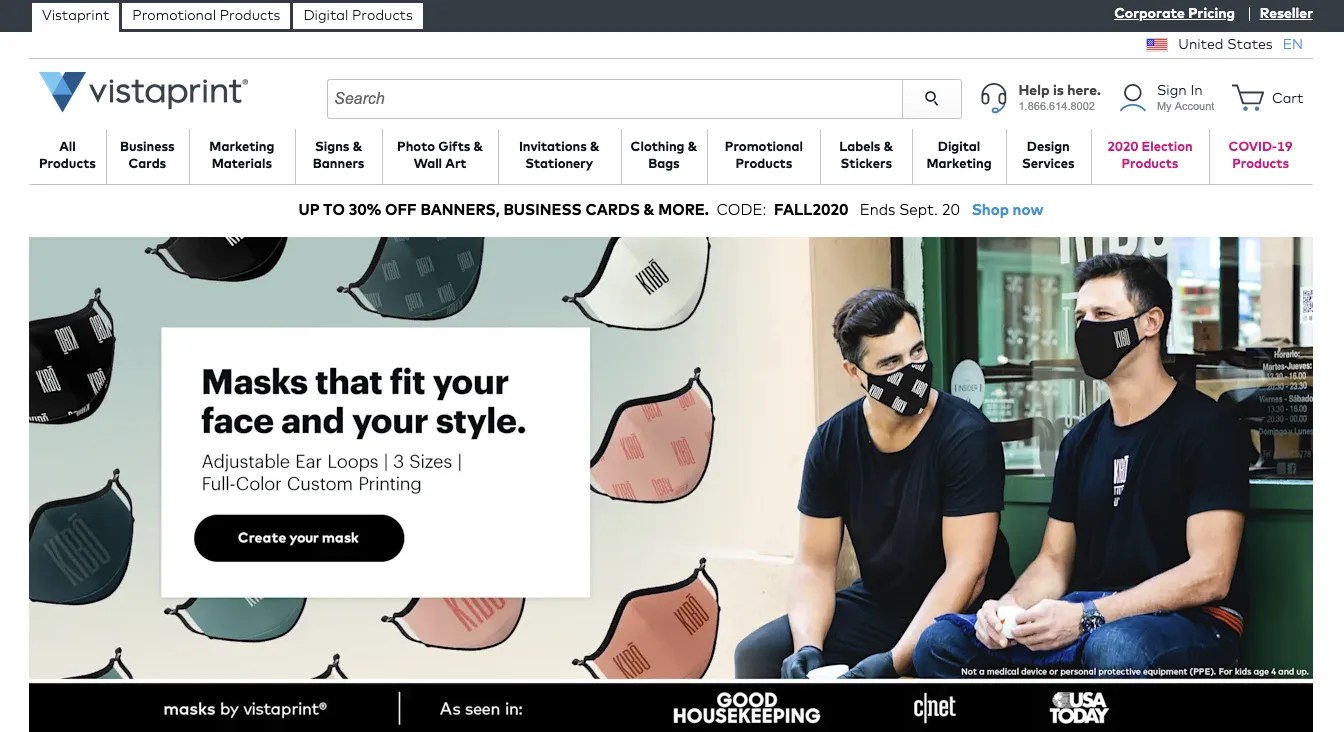The image size is (1344, 732).
Task: Switch to the Digital Products tab
Action: pyautogui.click(x=358, y=16)
